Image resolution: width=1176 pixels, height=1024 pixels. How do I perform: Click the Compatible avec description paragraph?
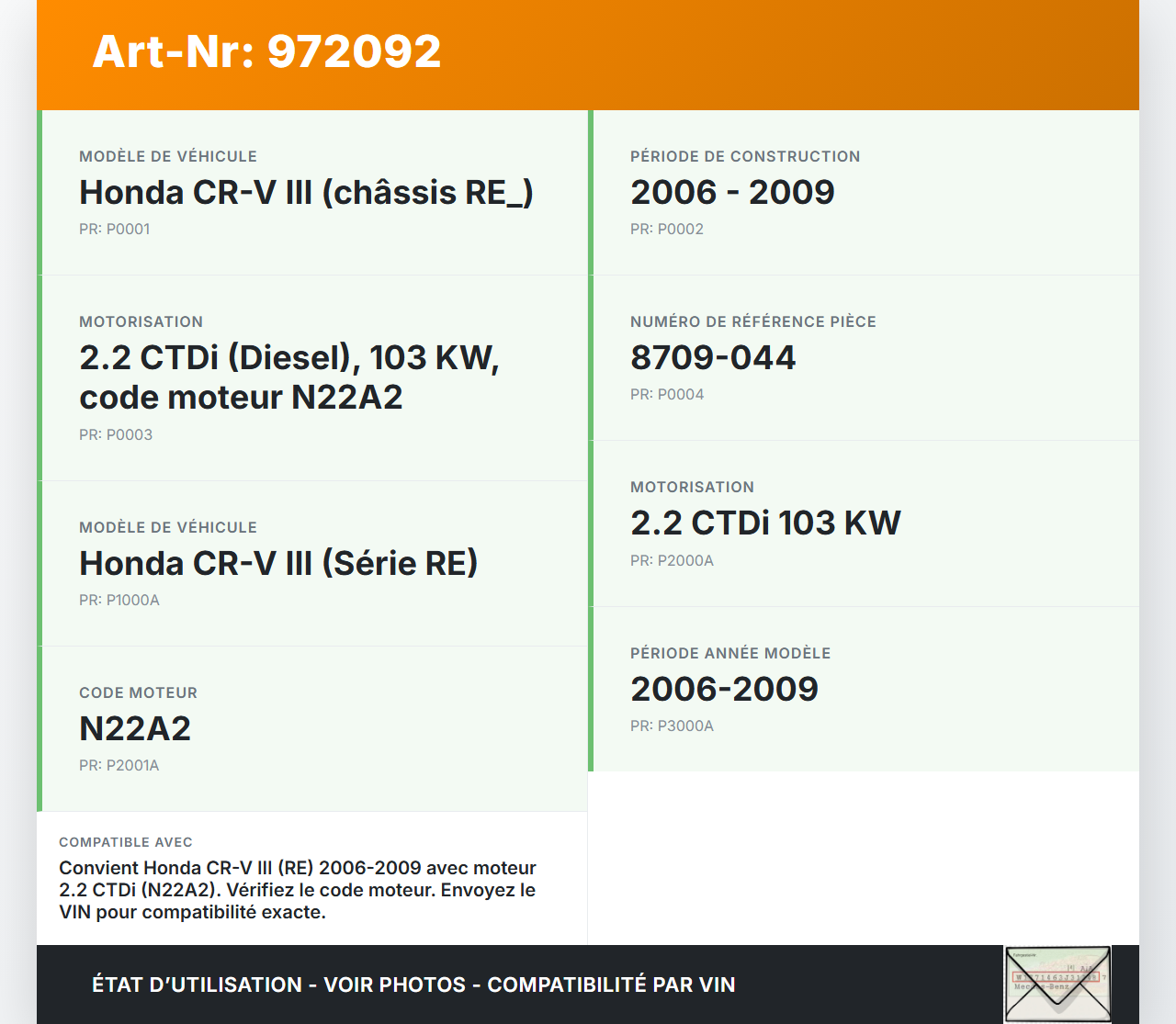point(298,890)
